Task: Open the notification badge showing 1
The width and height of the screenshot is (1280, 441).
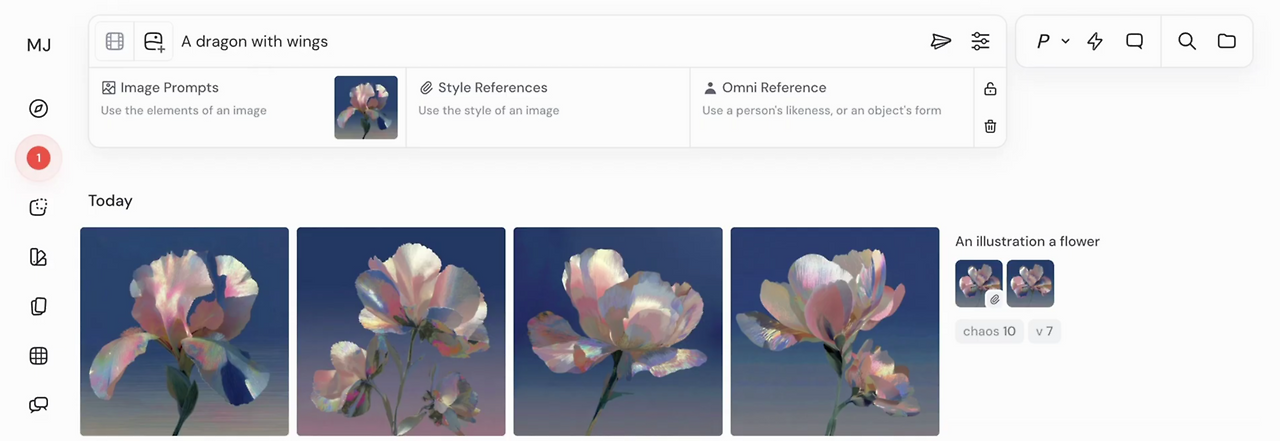Action: 38,157
